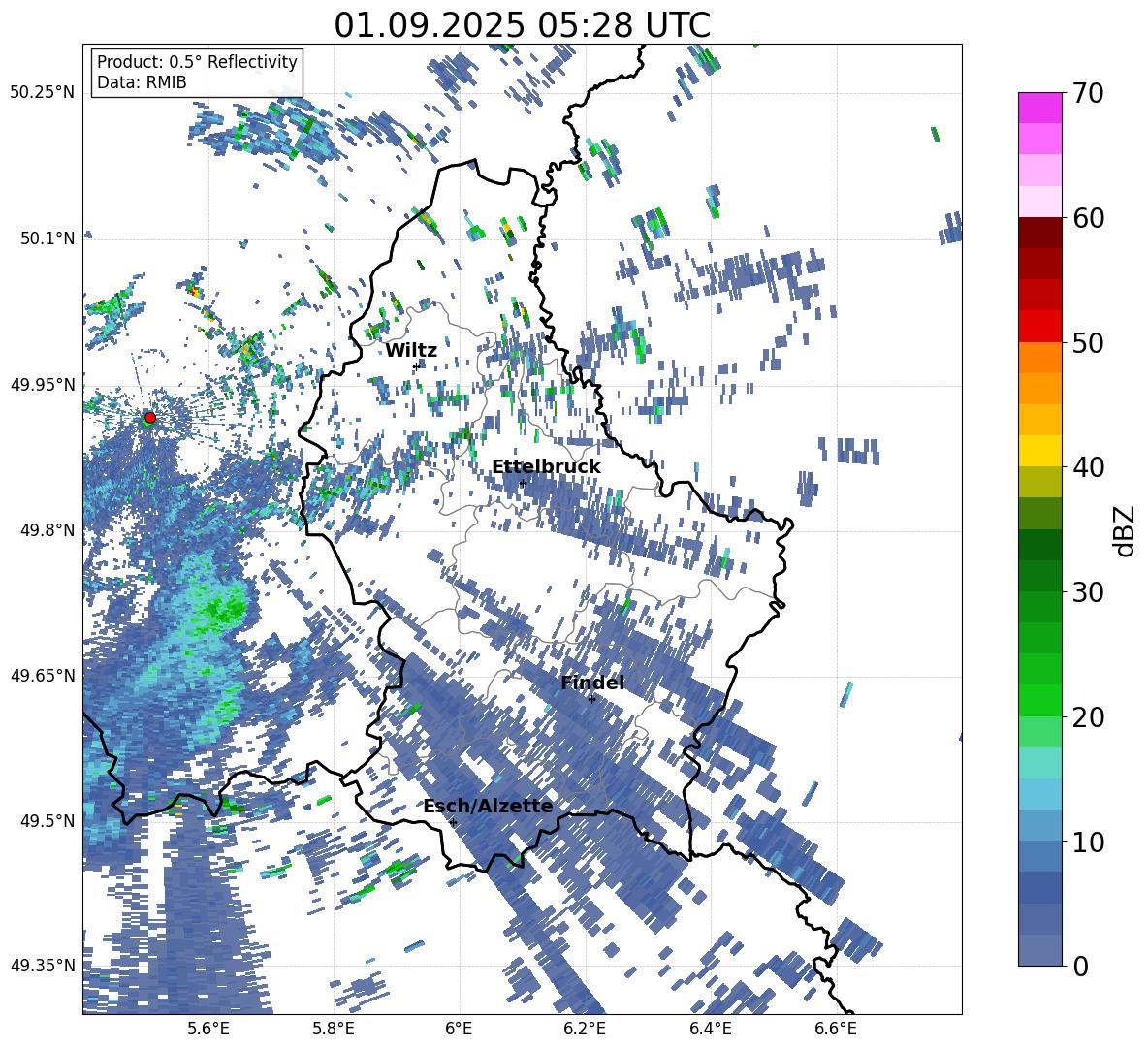Click the bright green colorbar segment at 20
The image size is (1148, 1048).
(1040, 700)
